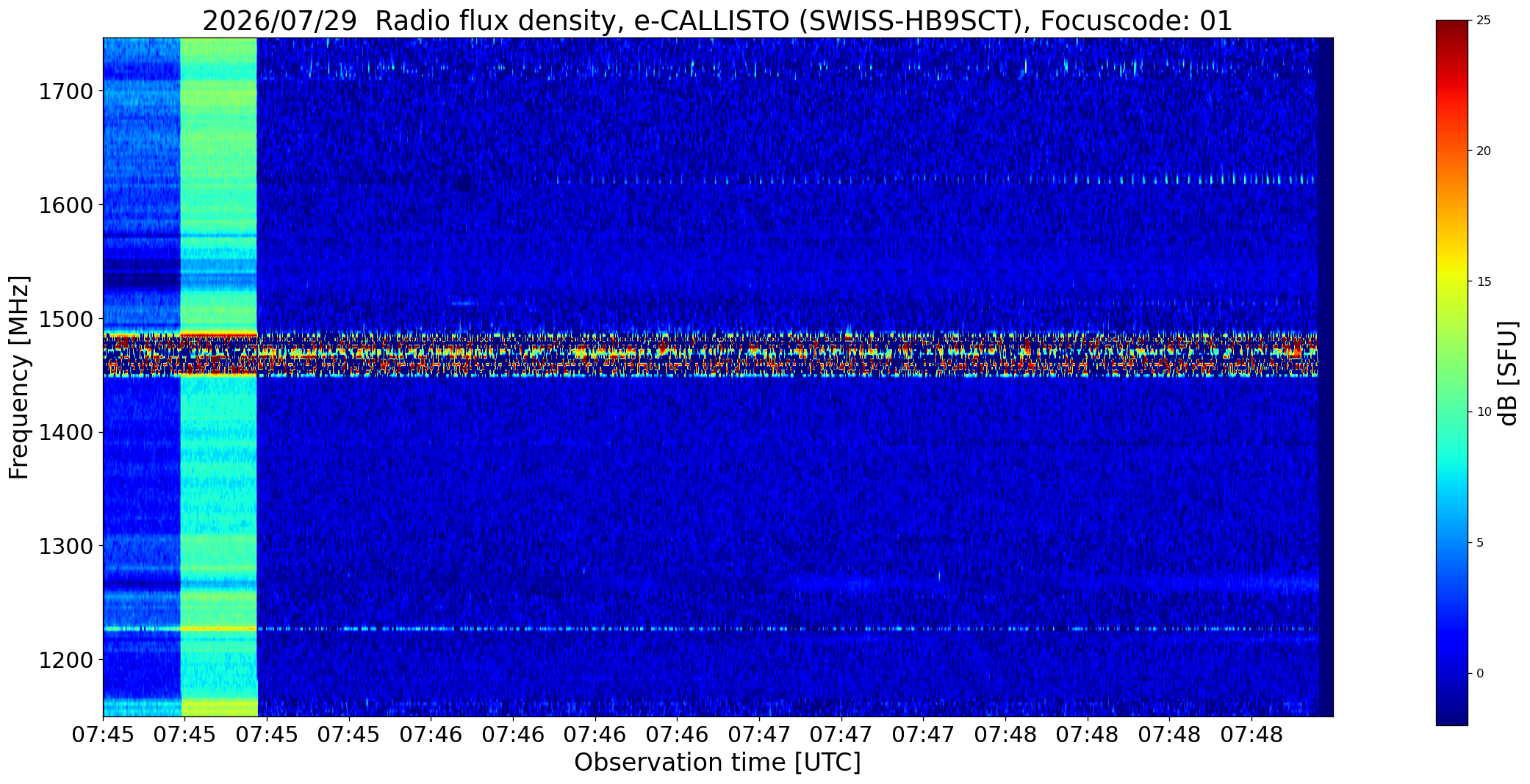Click the 1600 frequency tick label
The image size is (1530, 784).
click(x=66, y=205)
